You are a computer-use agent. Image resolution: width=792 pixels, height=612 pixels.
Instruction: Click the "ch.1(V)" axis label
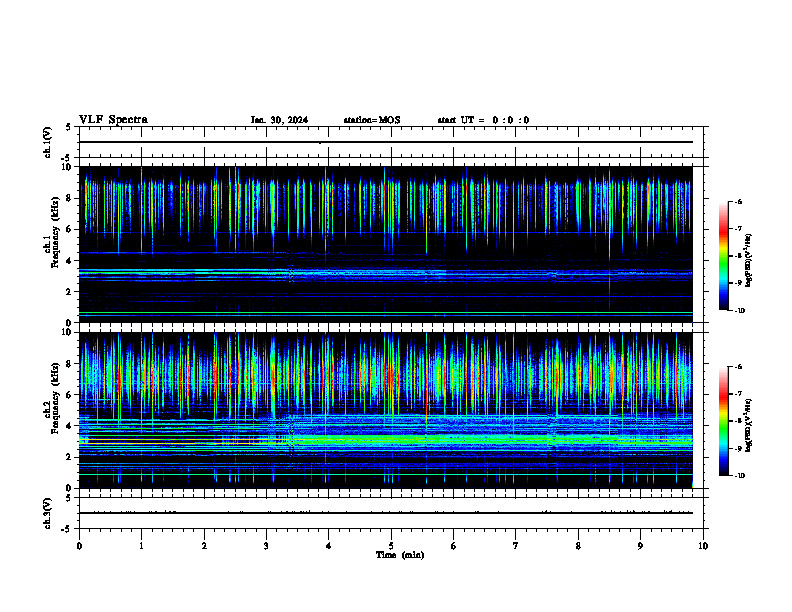47,142
